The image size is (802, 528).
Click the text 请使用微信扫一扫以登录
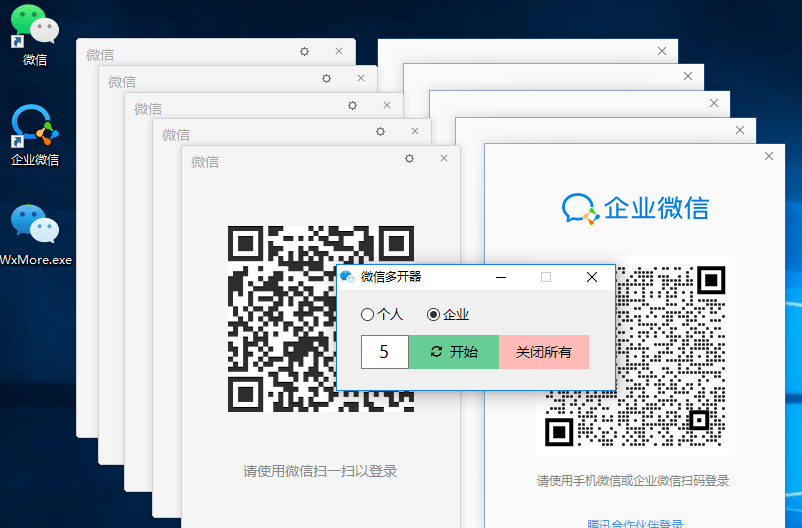click(320, 471)
